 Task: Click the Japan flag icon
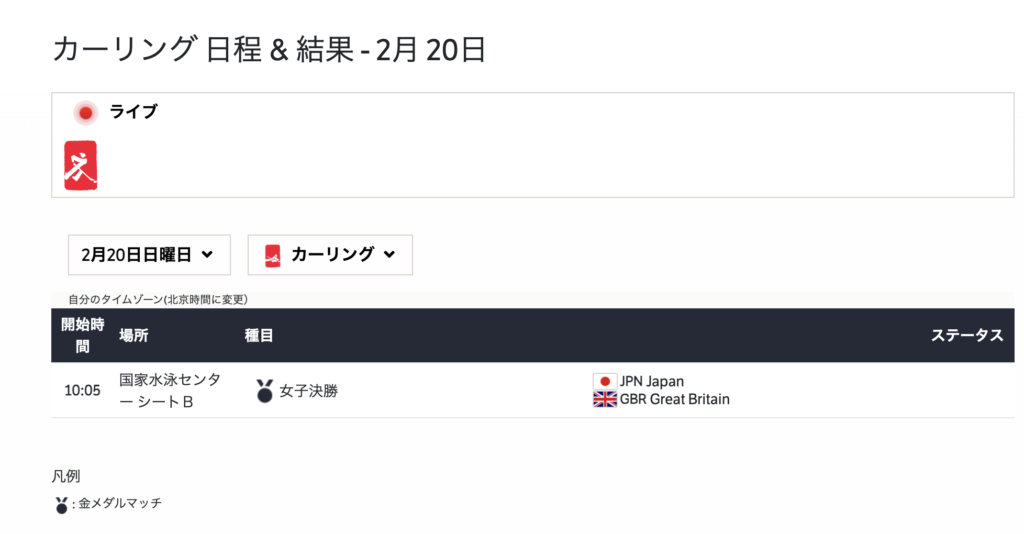point(605,381)
